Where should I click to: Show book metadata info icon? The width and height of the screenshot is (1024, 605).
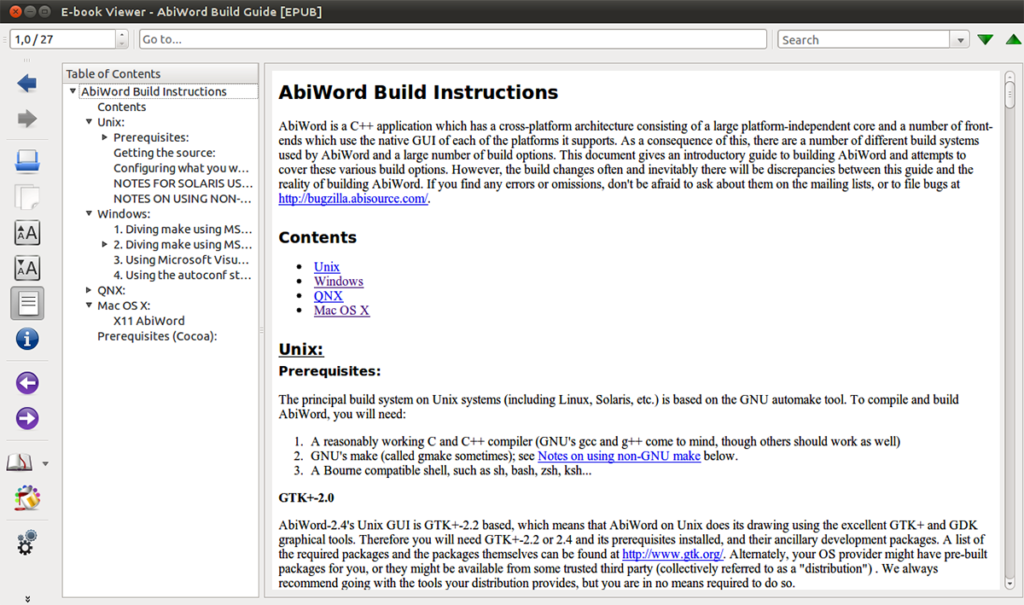(27, 338)
